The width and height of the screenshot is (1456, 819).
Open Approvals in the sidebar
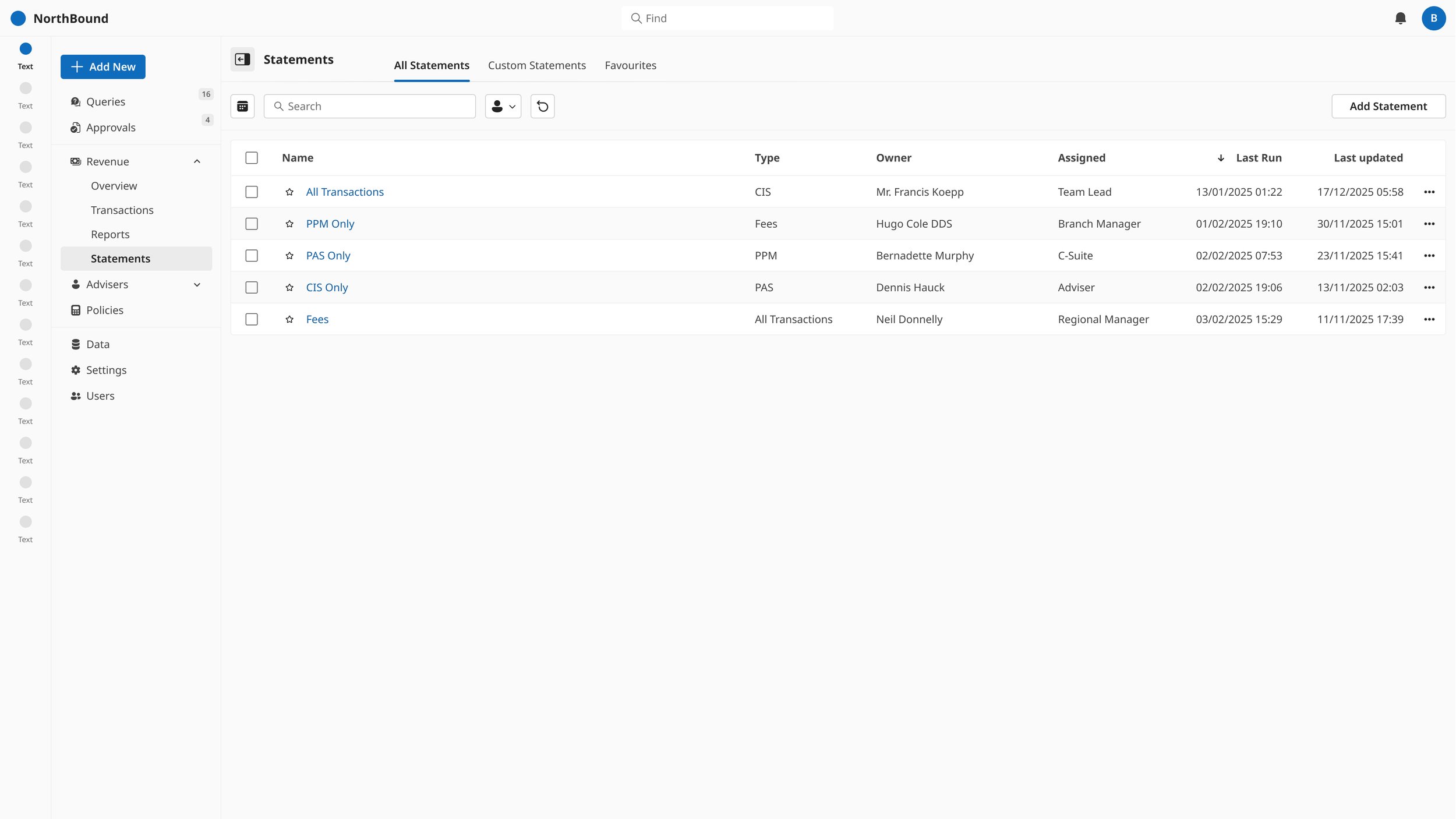[x=136, y=128]
